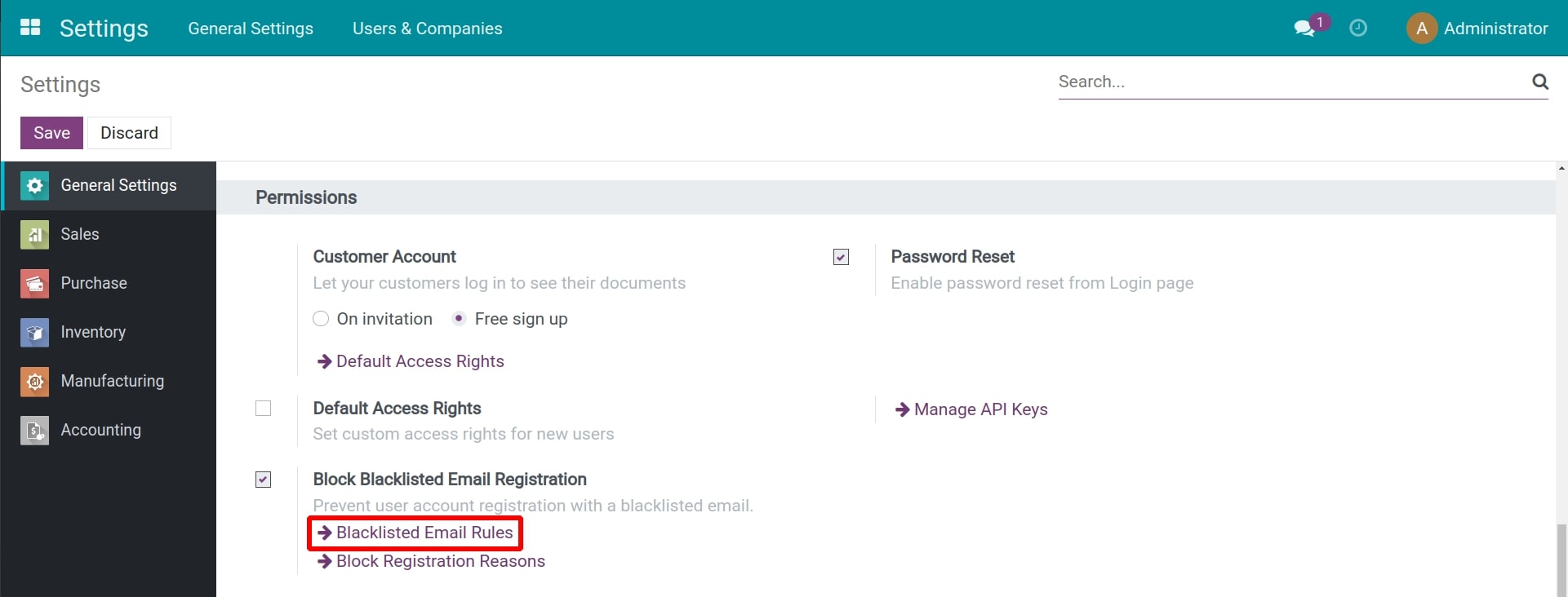This screenshot has height=597, width=1568.
Task: Click the Permissions section heading
Action: coord(306,197)
